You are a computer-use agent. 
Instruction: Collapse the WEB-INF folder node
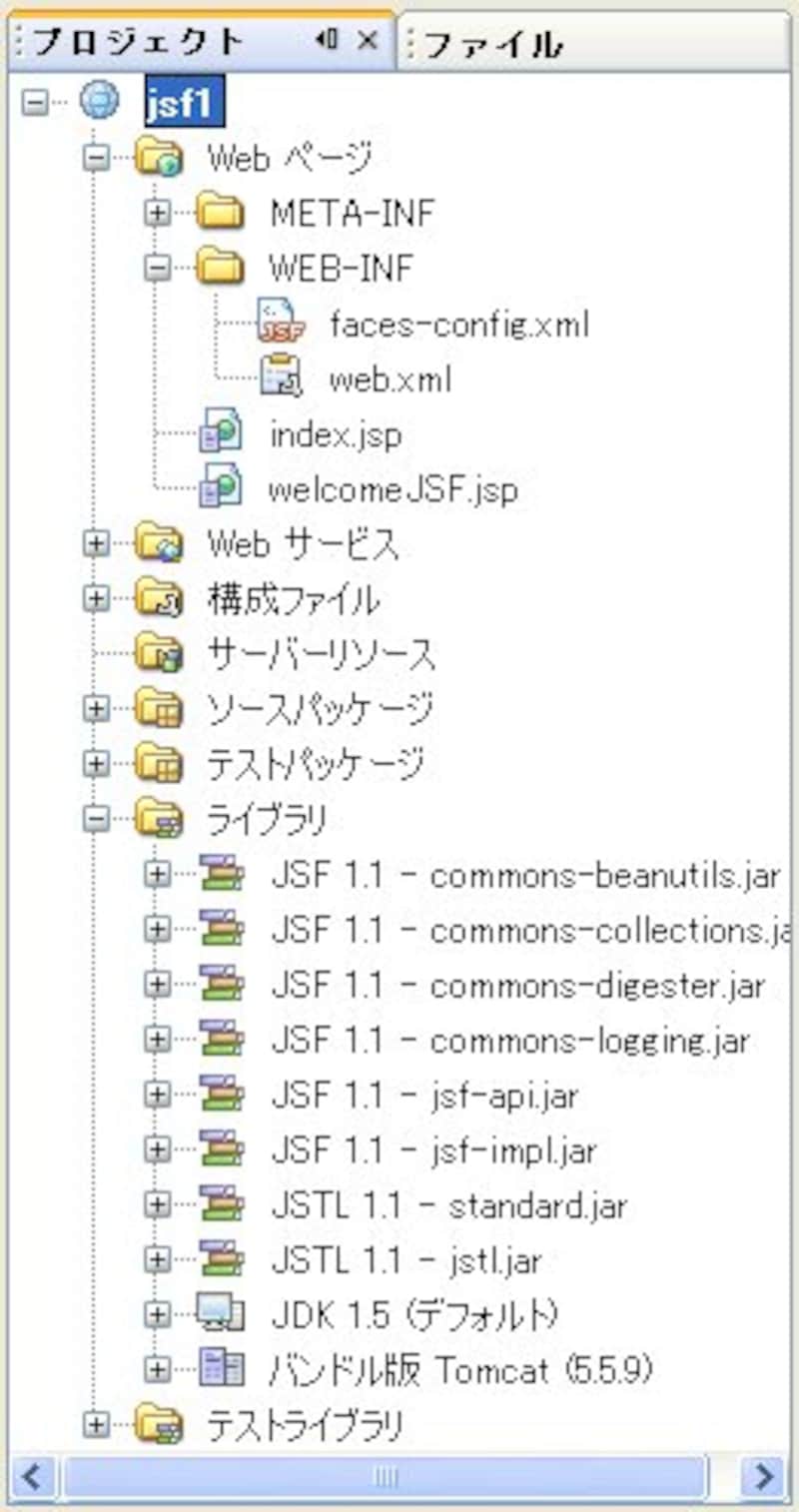click(156, 268)
